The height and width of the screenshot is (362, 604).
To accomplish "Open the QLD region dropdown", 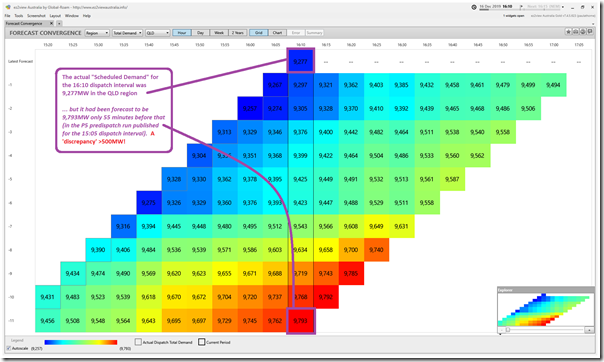I will tap(158, 33).
